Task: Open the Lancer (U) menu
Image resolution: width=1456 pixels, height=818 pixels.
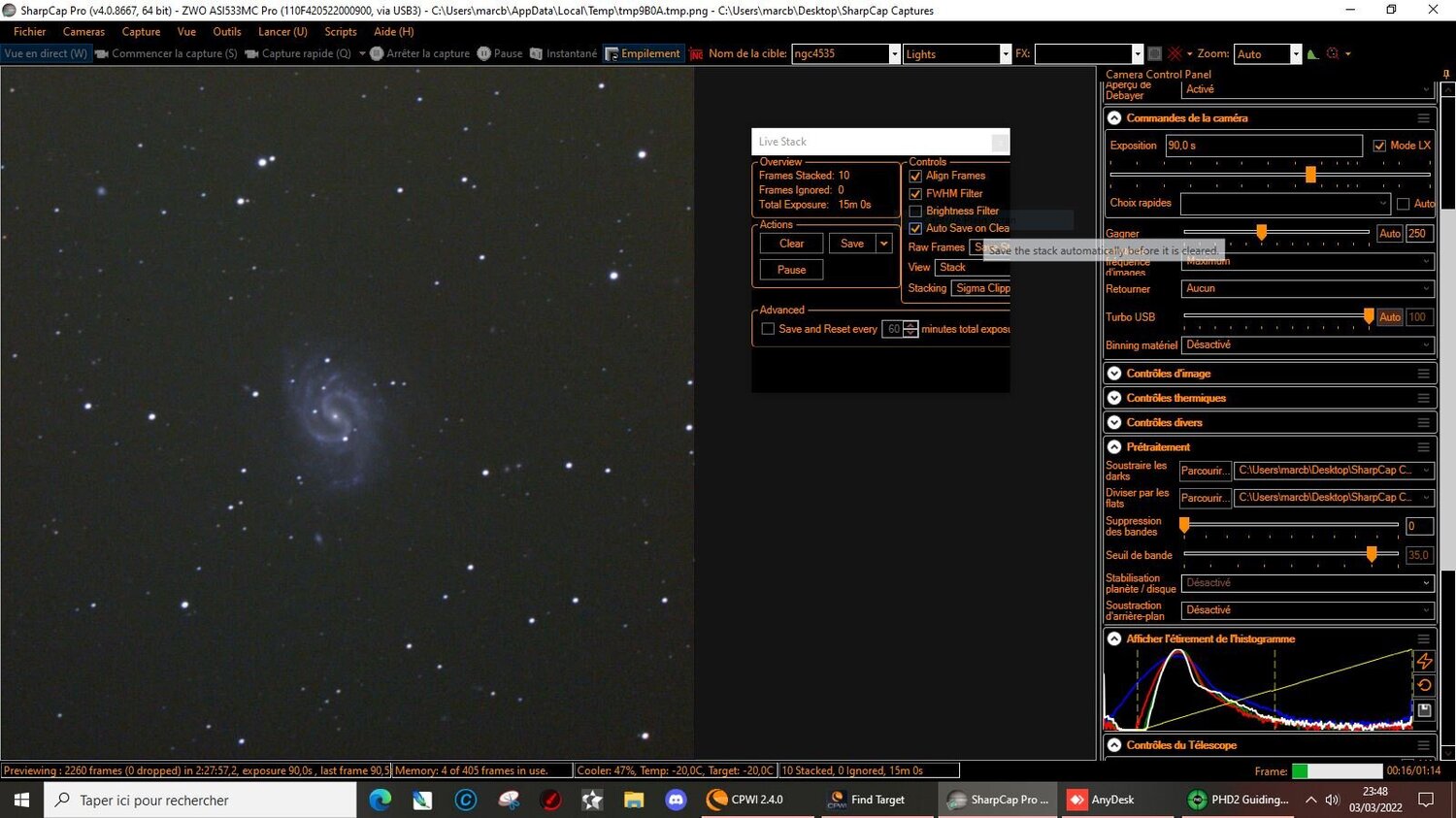Action: [x=281, y=31]
